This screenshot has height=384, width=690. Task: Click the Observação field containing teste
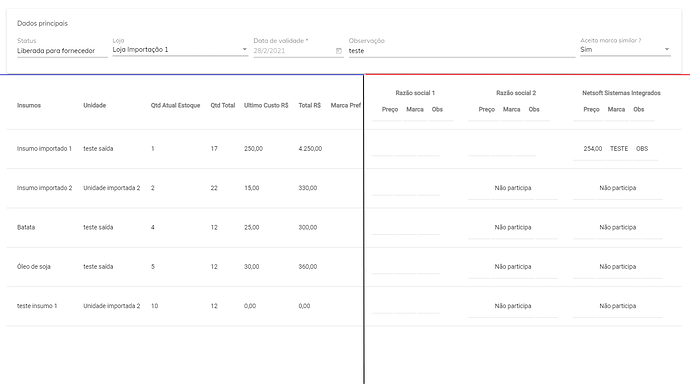(462, 51)
